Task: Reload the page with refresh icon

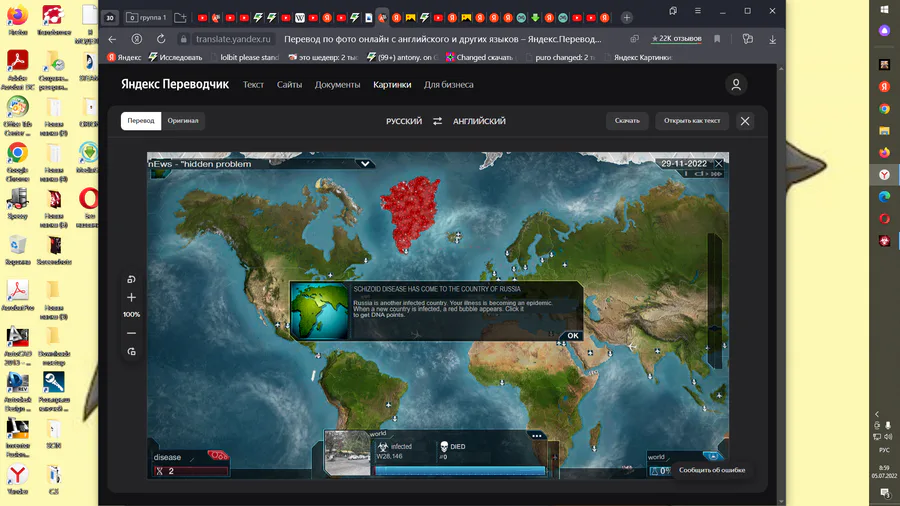Action: pyautogui.click(x=161, y=39)
